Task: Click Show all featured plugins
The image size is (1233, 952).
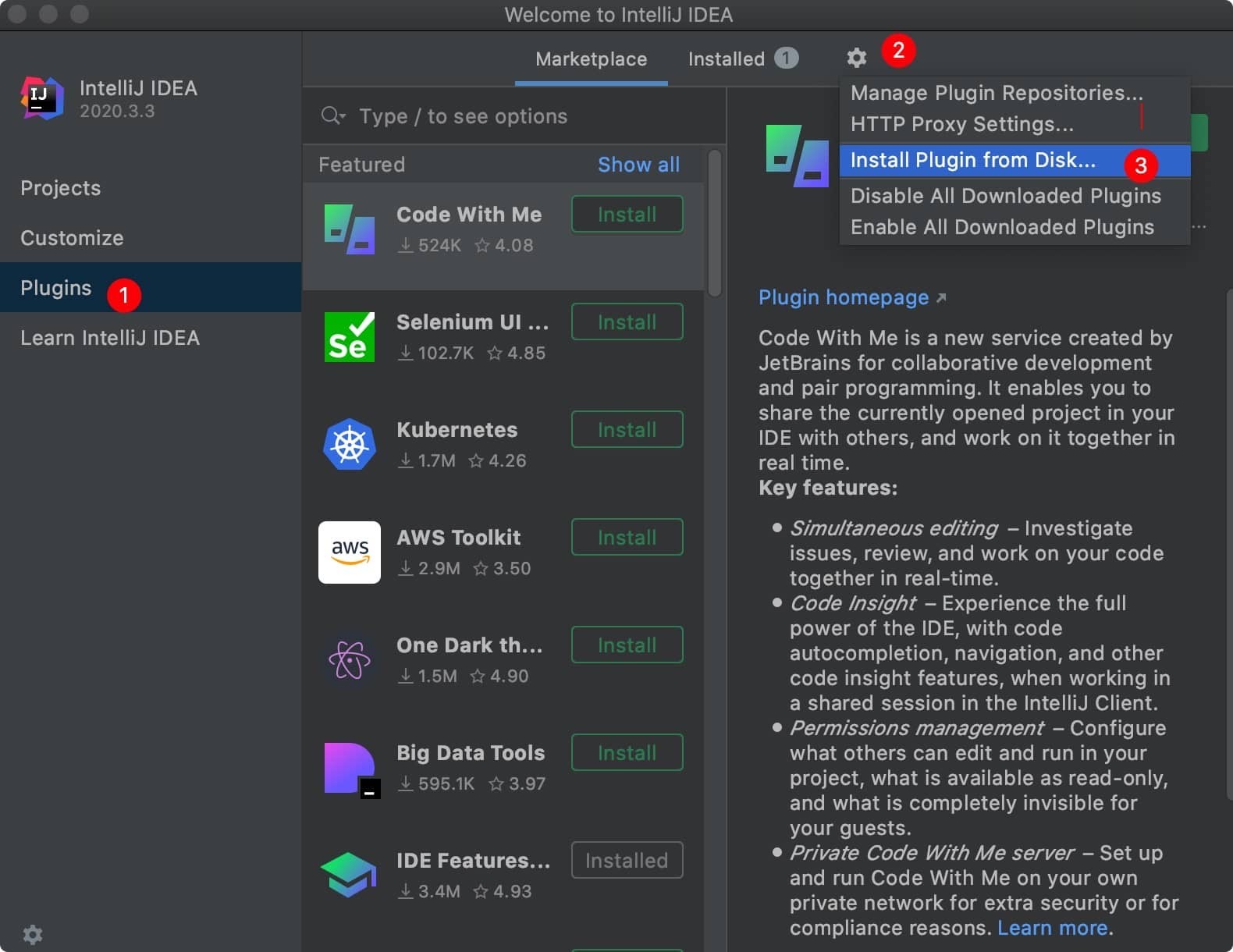Action: point(638,165)
